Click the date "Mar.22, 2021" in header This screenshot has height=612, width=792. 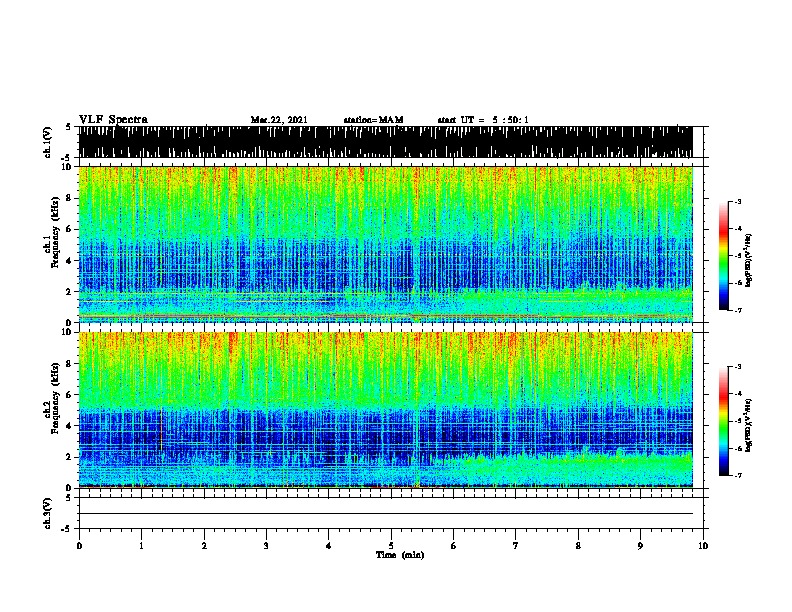[x=279, y=120]
